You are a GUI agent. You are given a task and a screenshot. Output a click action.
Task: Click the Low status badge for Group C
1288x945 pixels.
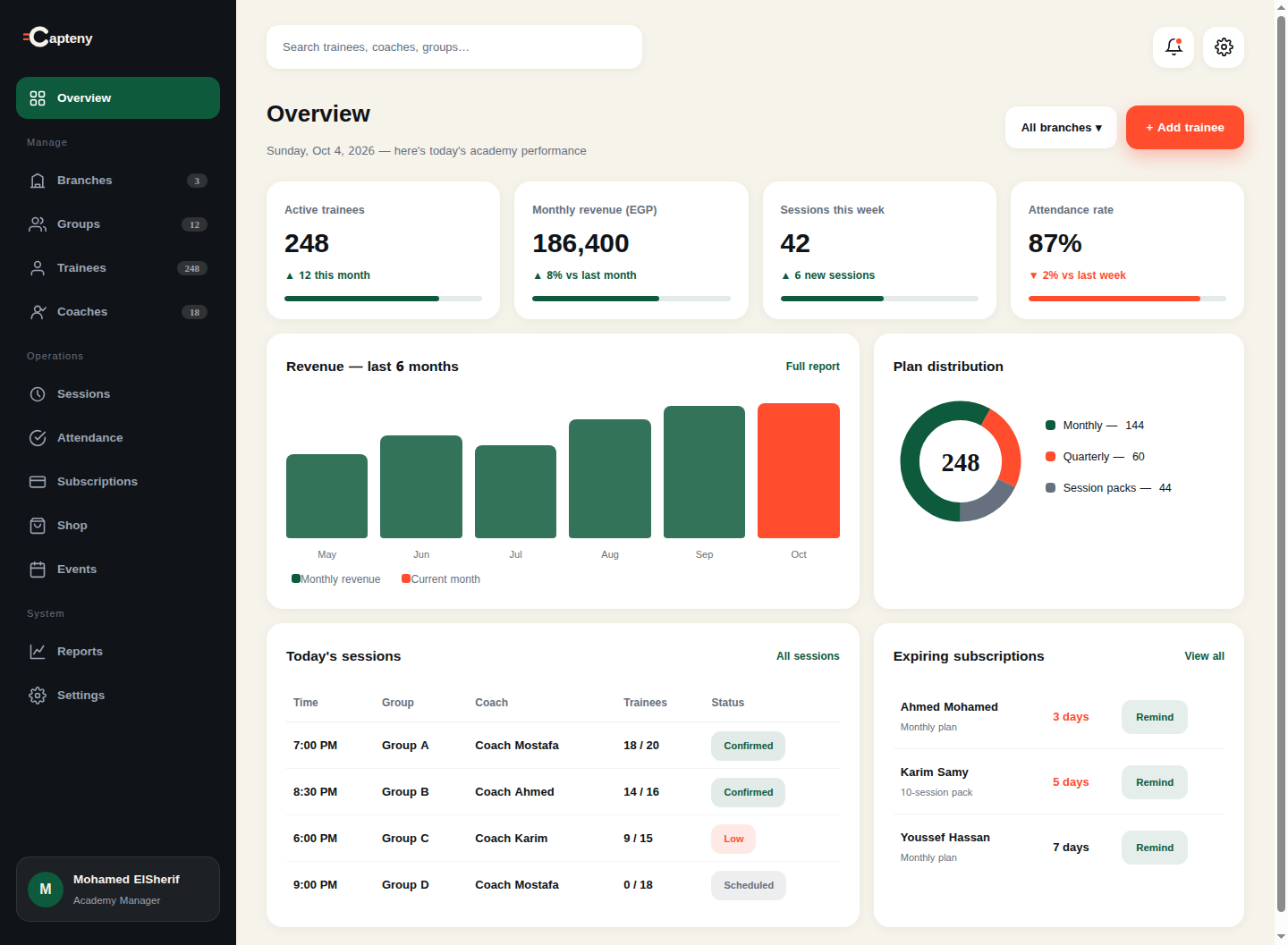coord(733,839)
